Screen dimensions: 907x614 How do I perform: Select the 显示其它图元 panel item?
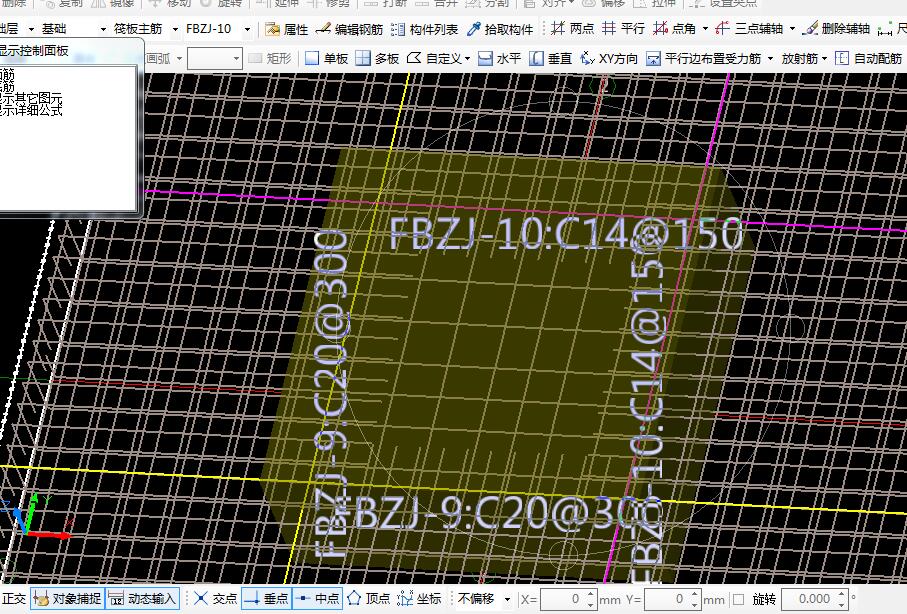point(31,99)
